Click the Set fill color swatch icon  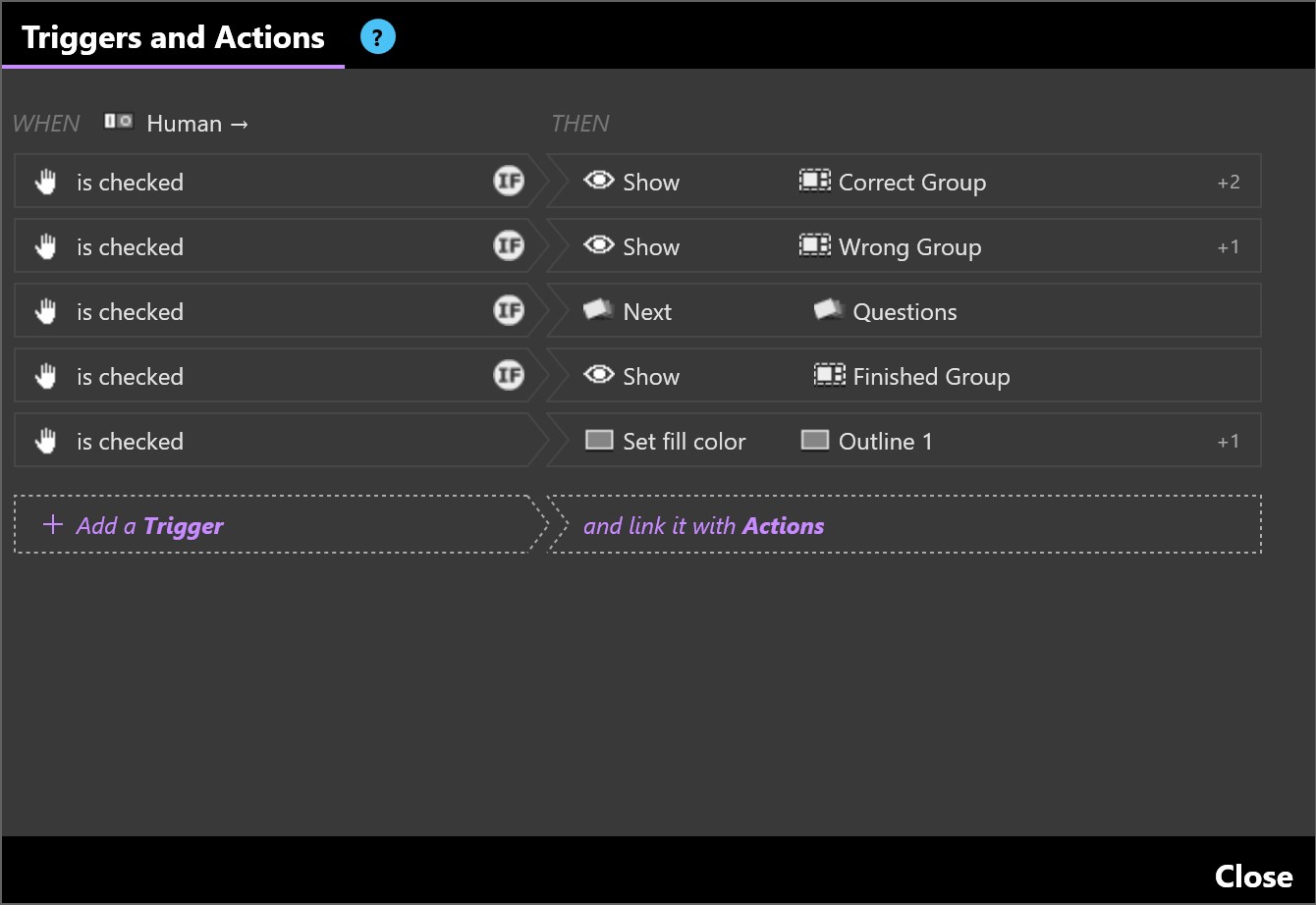coord(599,441)
